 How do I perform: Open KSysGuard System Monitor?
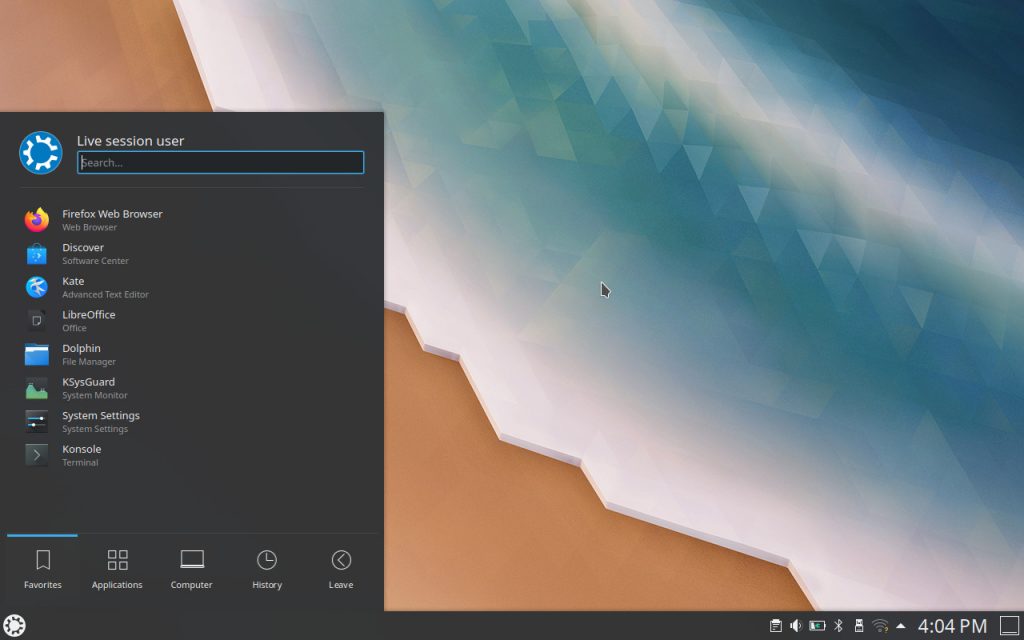coord(192,388)
